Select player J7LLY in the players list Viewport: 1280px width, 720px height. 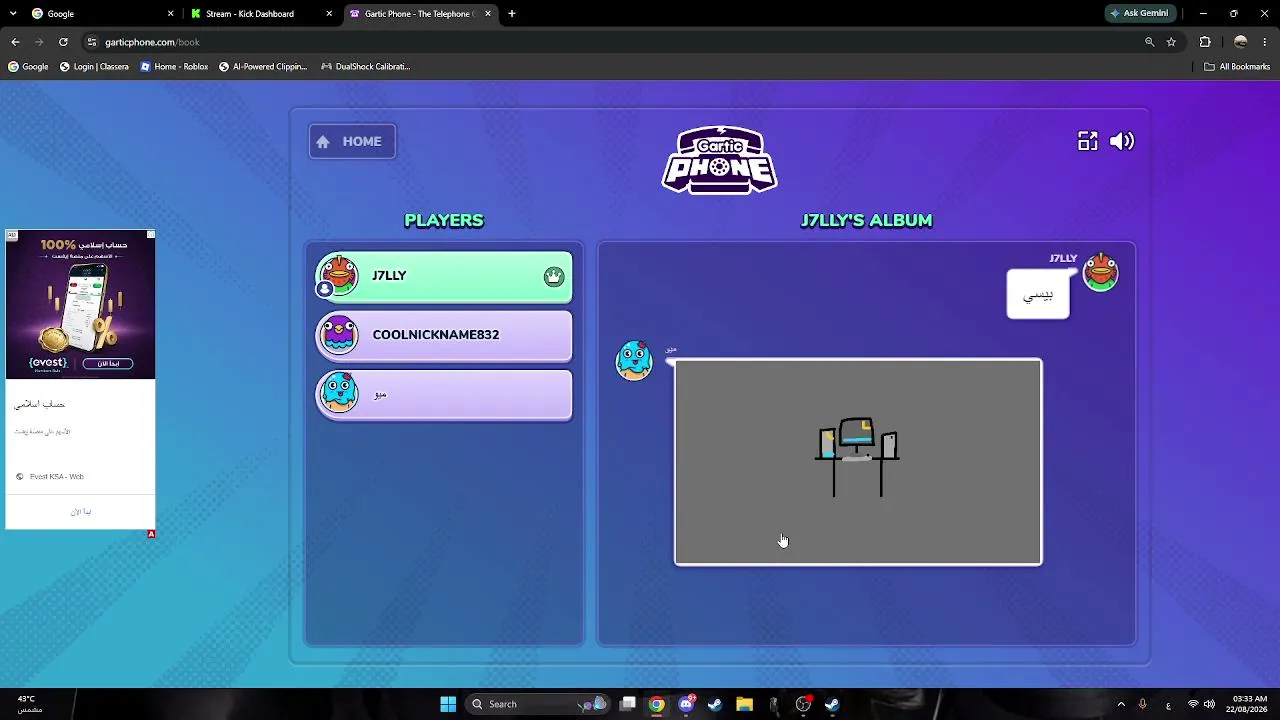[444, 276]
